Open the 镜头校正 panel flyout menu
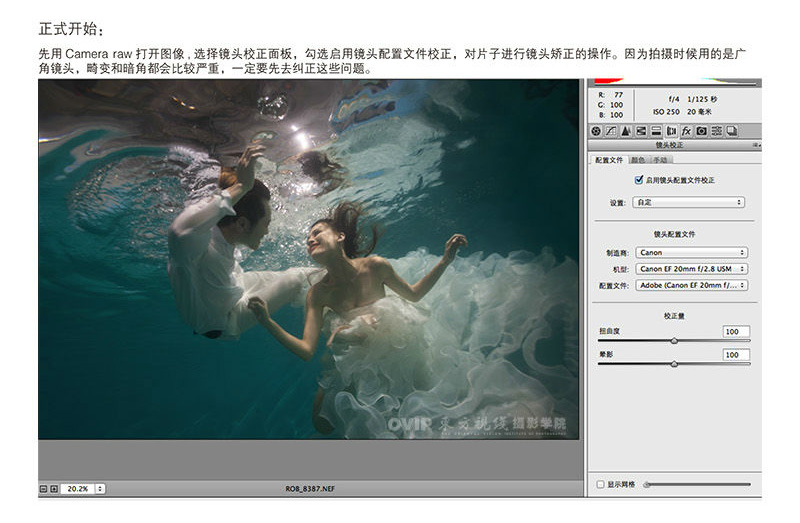This screenshot has height=523, width=800. 757,145
